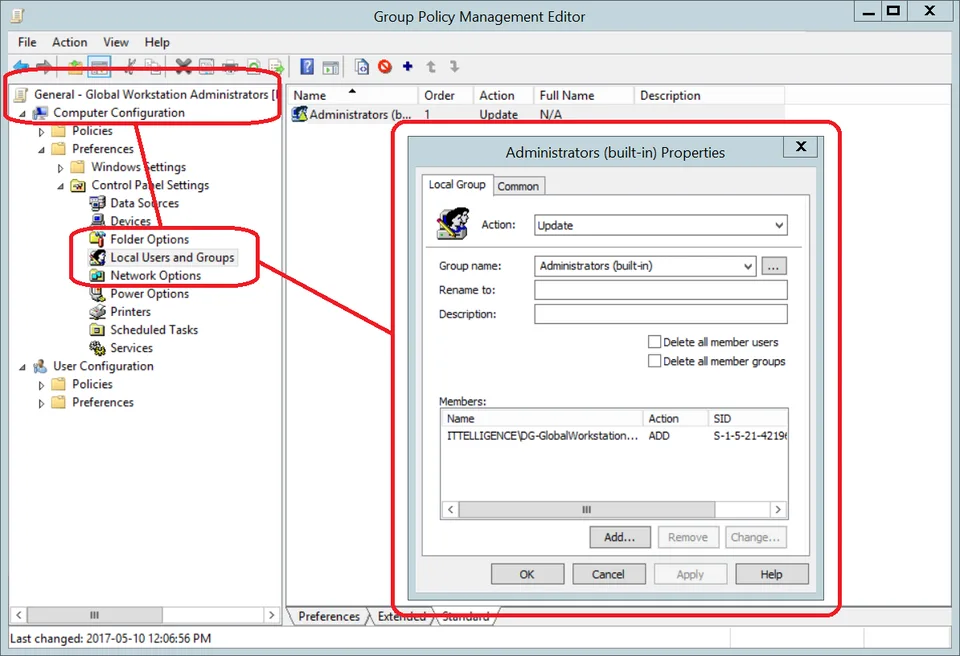The height and width of the screenshot is (656, 960).
Task: Expand the Windows Settings node
Action: (61, 168)
